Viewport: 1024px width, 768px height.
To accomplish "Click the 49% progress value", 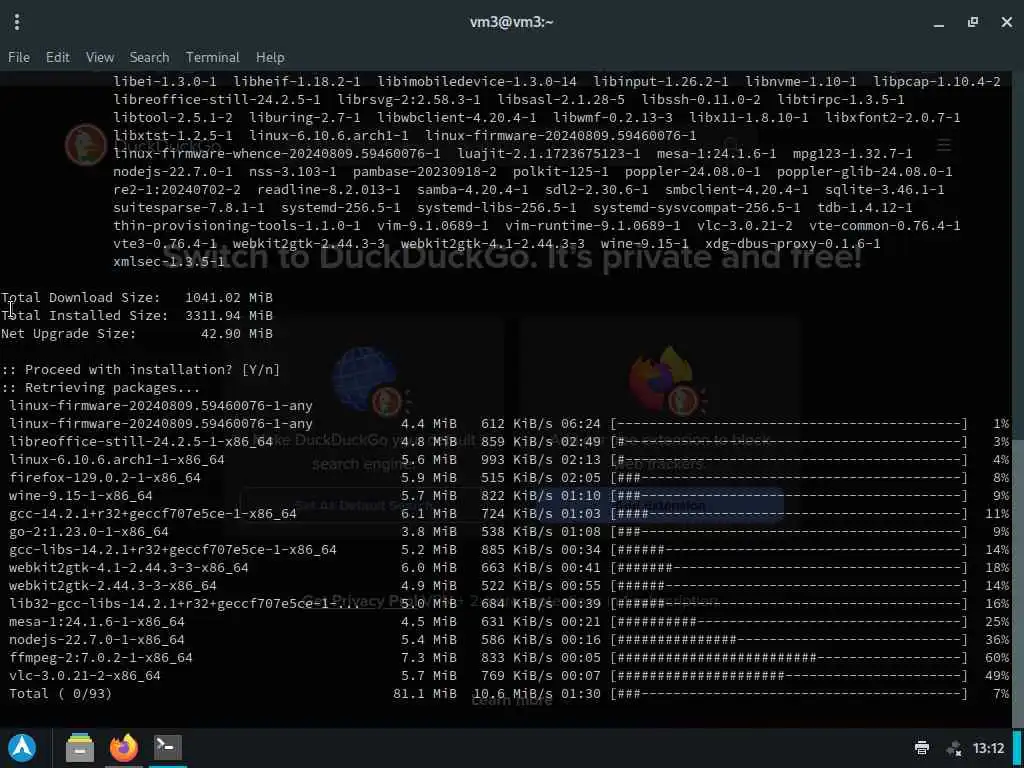I will (x=997, y=676).
